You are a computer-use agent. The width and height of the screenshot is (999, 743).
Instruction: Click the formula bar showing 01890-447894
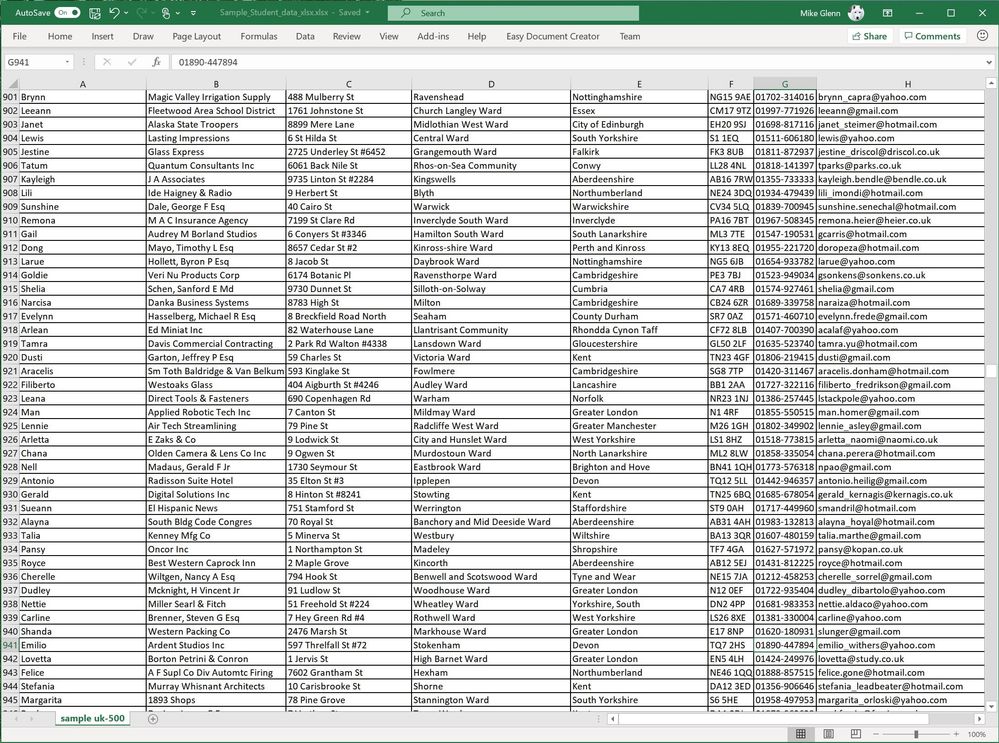point(577,62)
